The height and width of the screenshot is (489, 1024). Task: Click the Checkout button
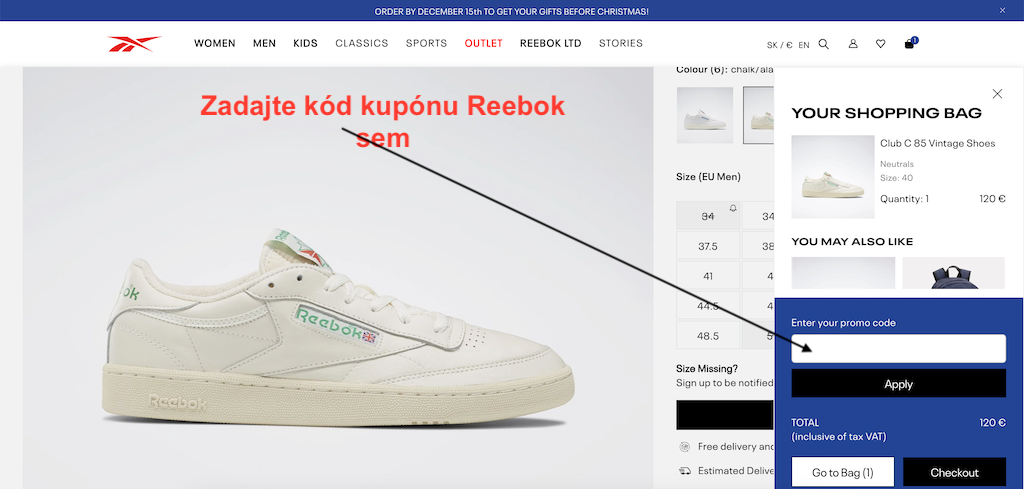[954, 472]
